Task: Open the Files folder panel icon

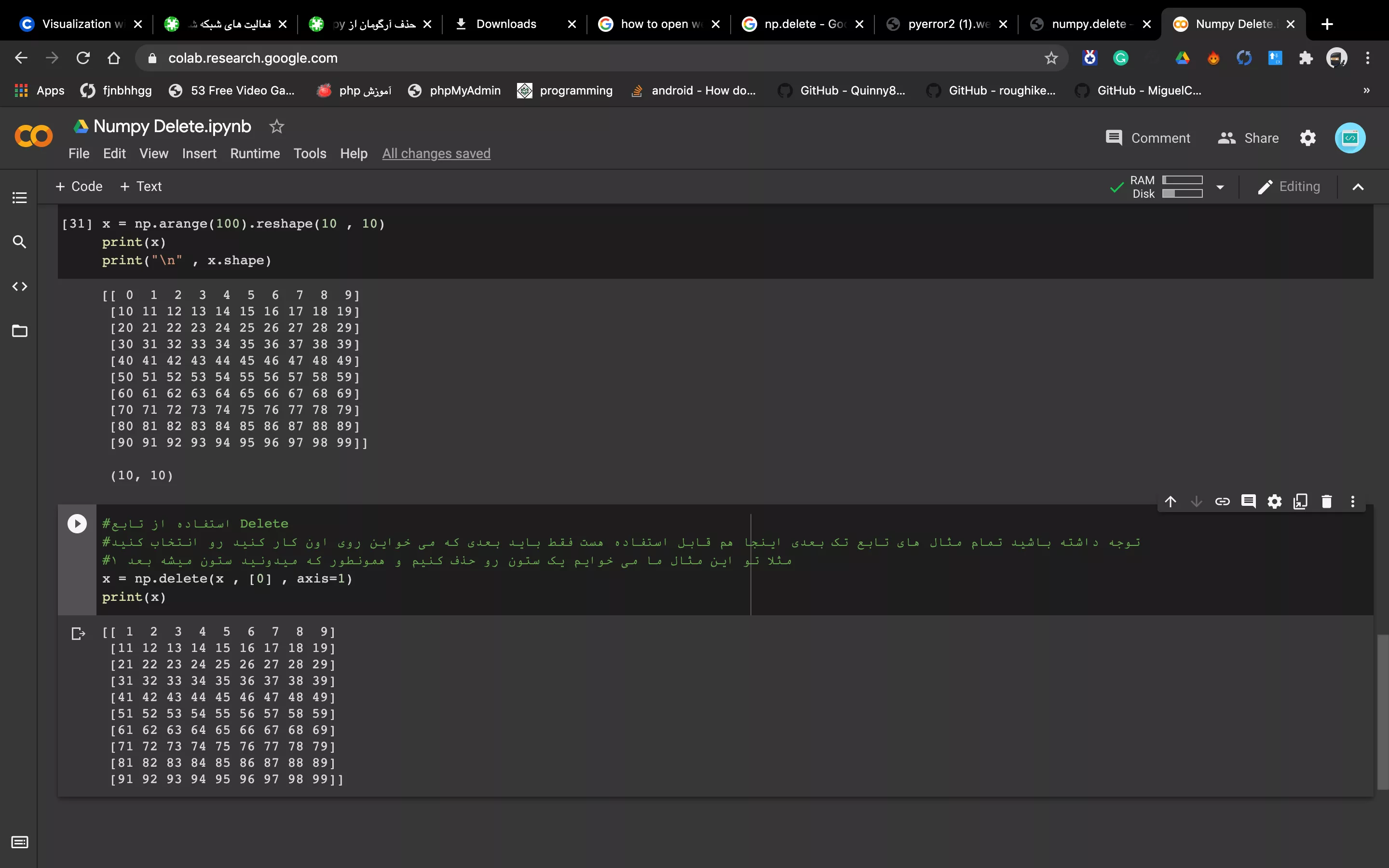Action: coord(19,331)
